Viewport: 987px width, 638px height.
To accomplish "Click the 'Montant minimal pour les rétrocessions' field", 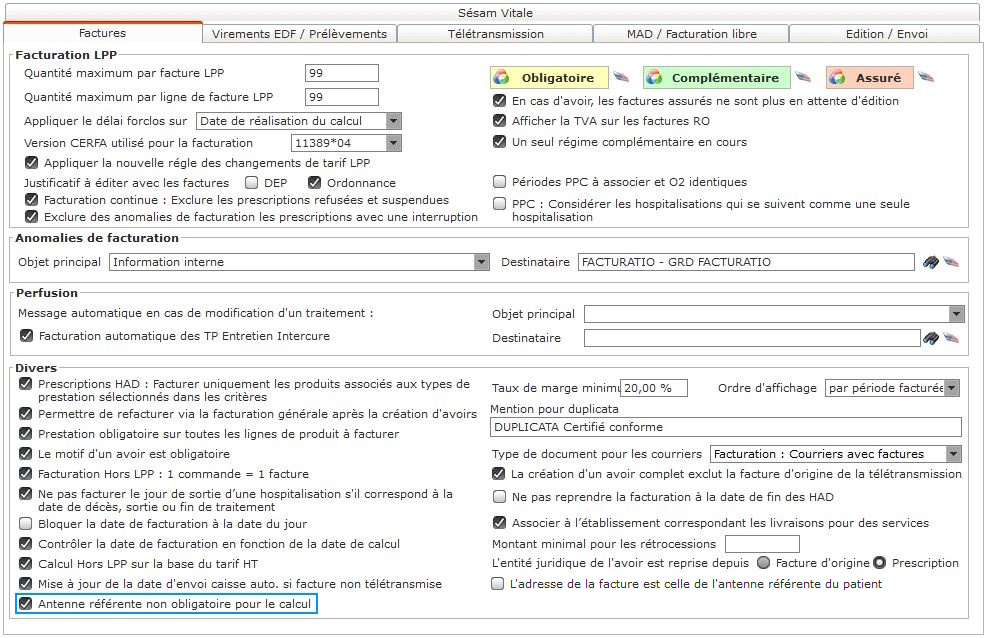I will pyautogui.click(x=762, y=544).
